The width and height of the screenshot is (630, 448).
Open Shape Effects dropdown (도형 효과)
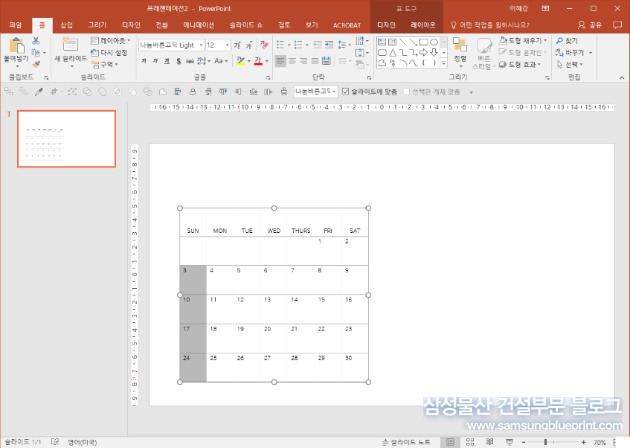pos(520,64)
